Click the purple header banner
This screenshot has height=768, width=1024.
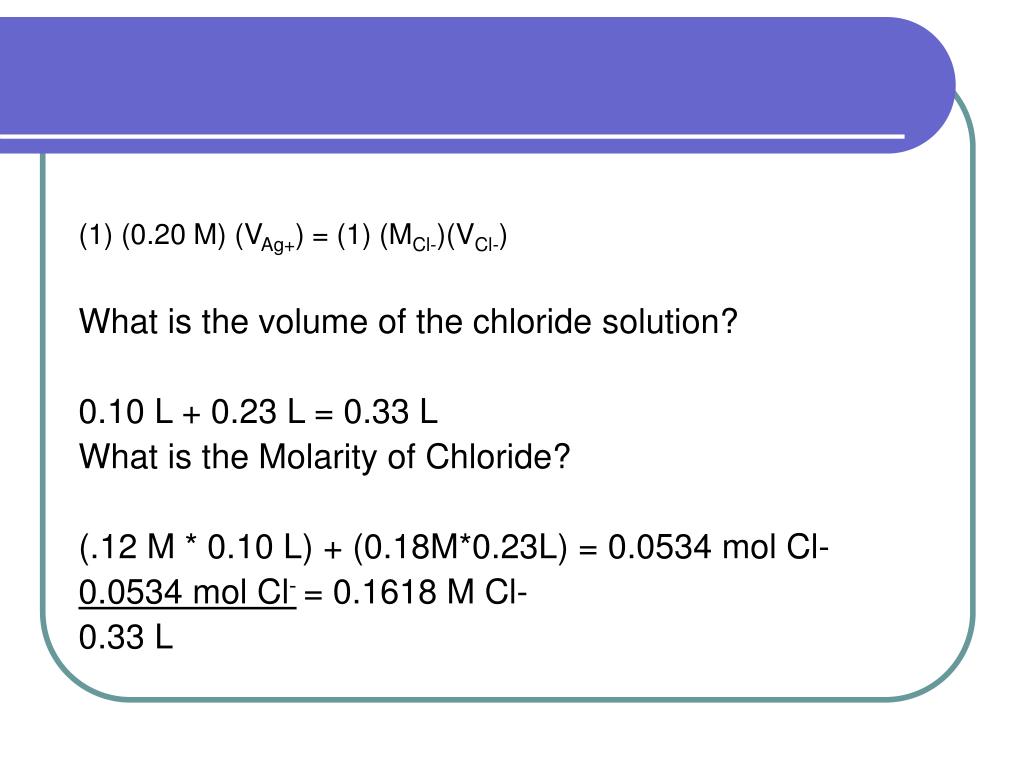pos(477,85)
